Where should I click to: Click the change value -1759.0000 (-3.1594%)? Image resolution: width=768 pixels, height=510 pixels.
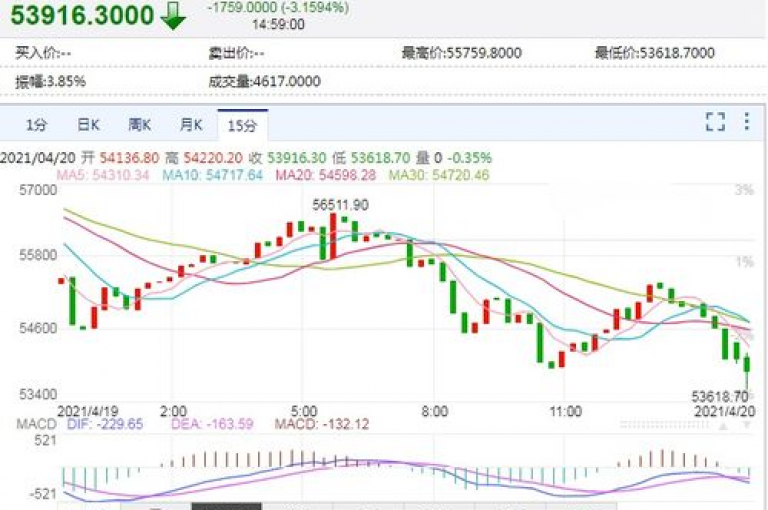278,8
